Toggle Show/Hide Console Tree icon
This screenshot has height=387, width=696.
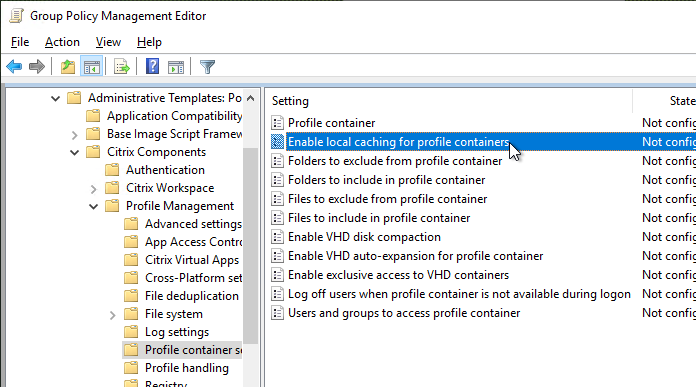(x=91, y=67)
